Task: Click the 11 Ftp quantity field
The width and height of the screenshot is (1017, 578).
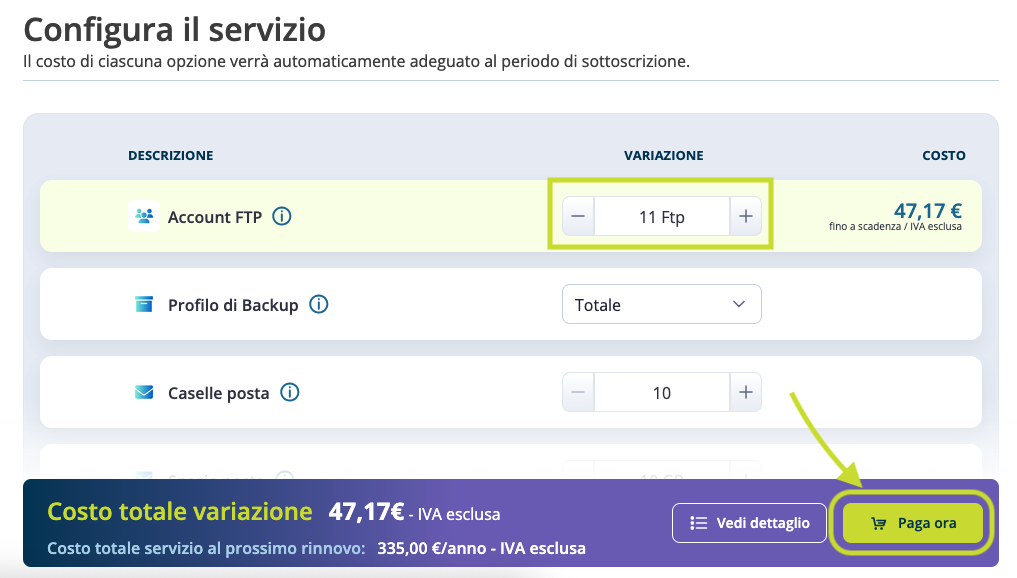Action: [x=661, y=216]
